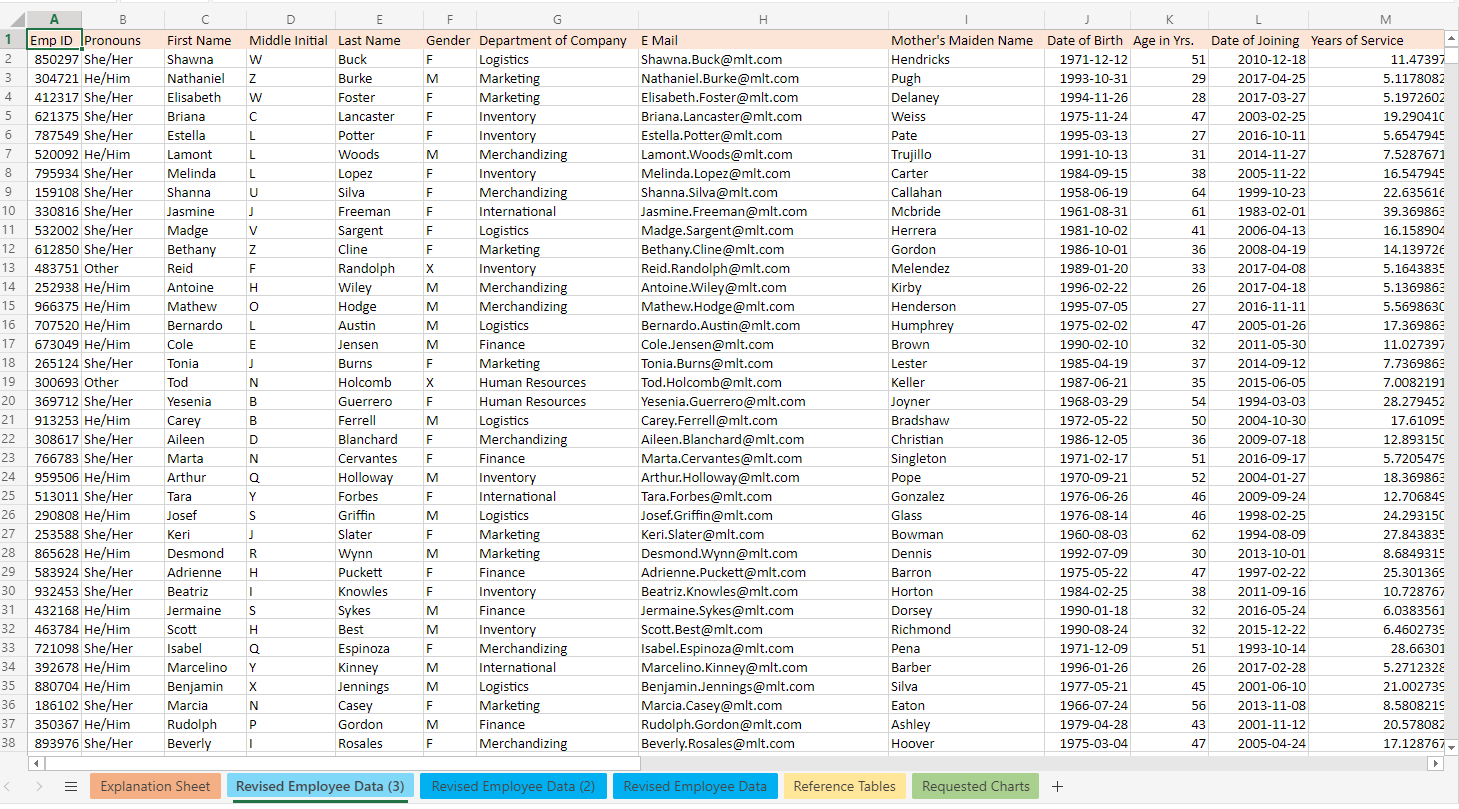Open the Revised Employee Data (2) tab
The height and width of the screenshot is (809, 1459).
[x=513, y=786]
